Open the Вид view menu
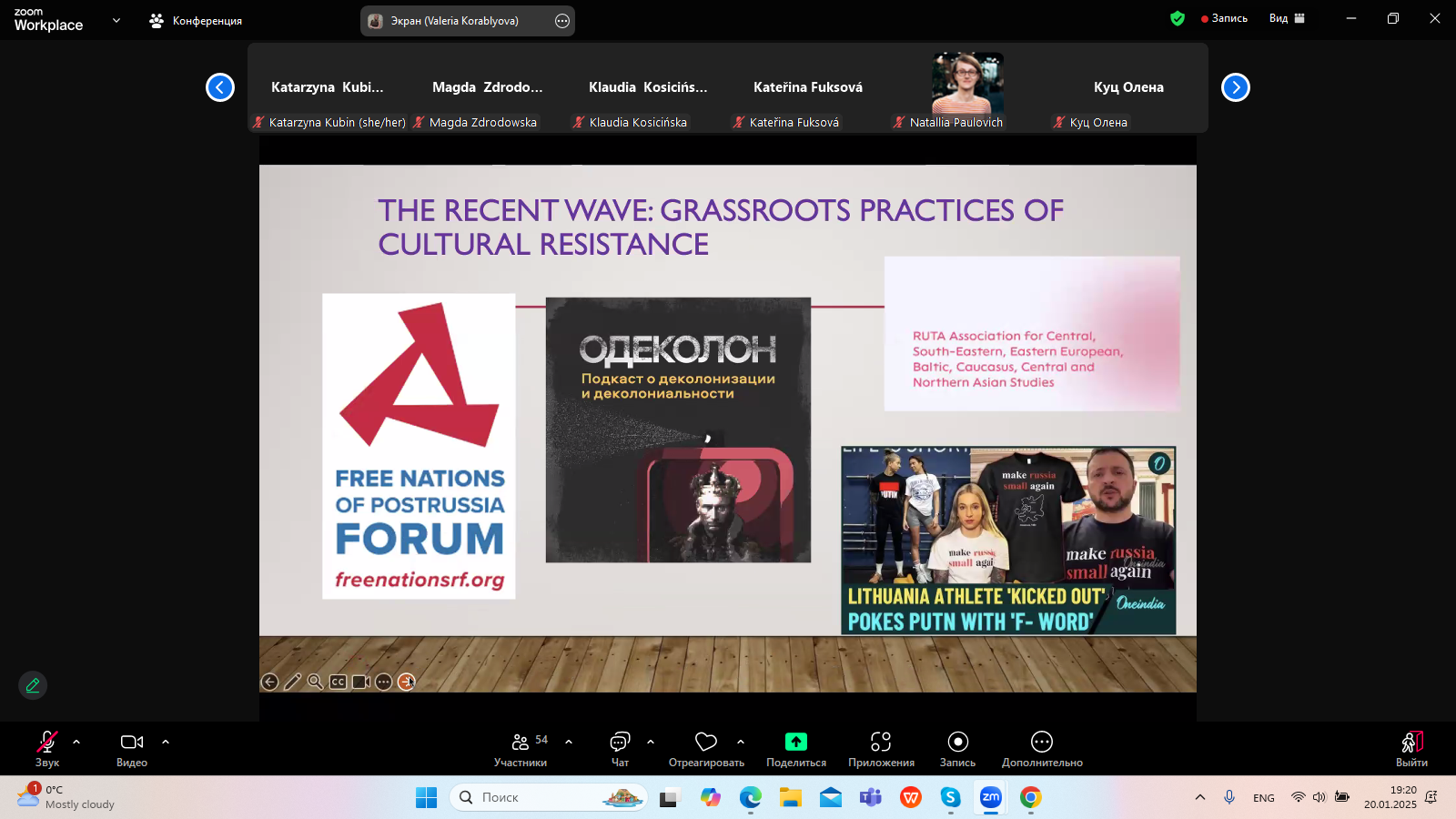 point(1286,18)
